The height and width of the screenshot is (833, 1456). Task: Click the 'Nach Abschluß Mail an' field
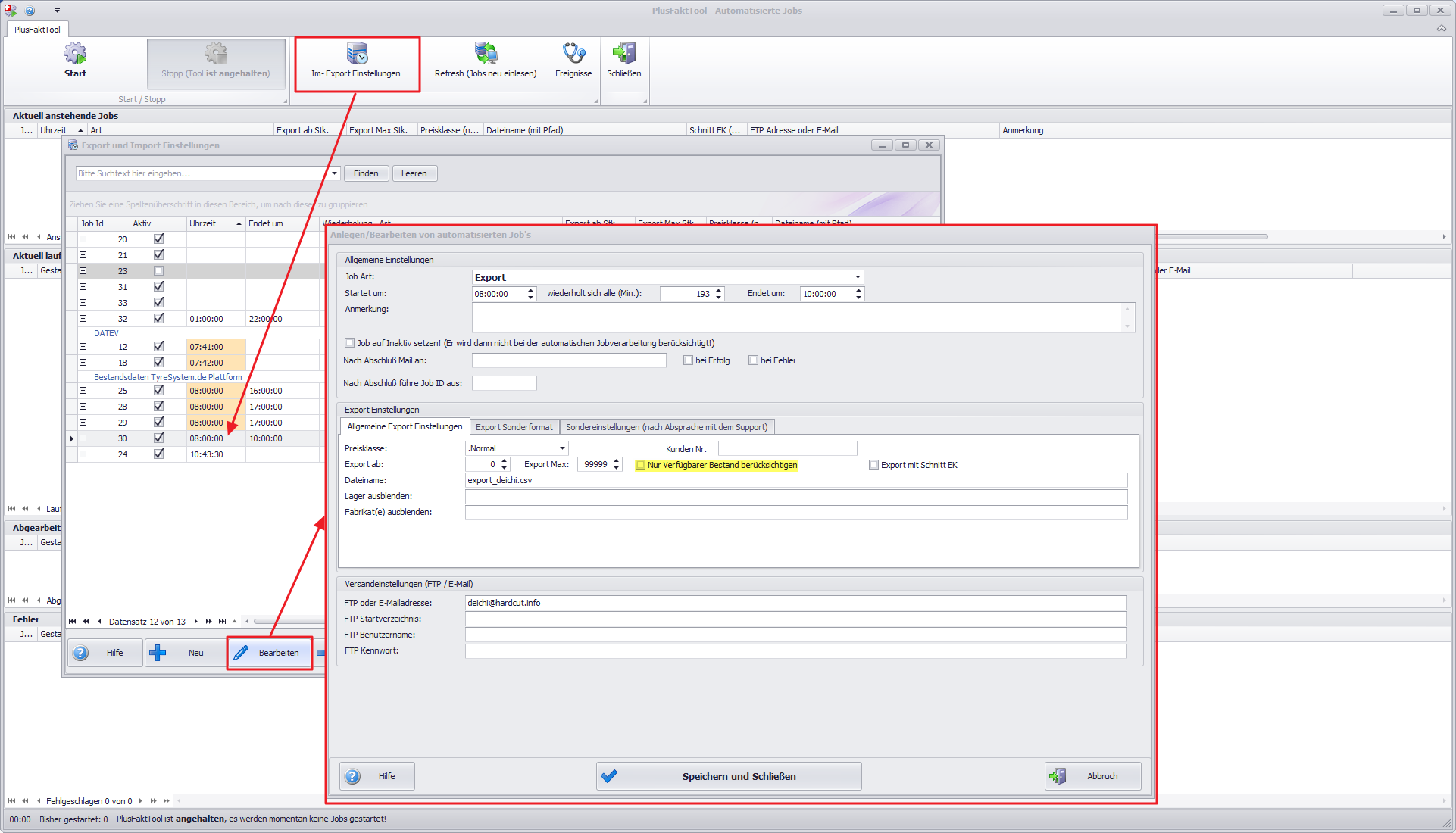tap(569, 360)
